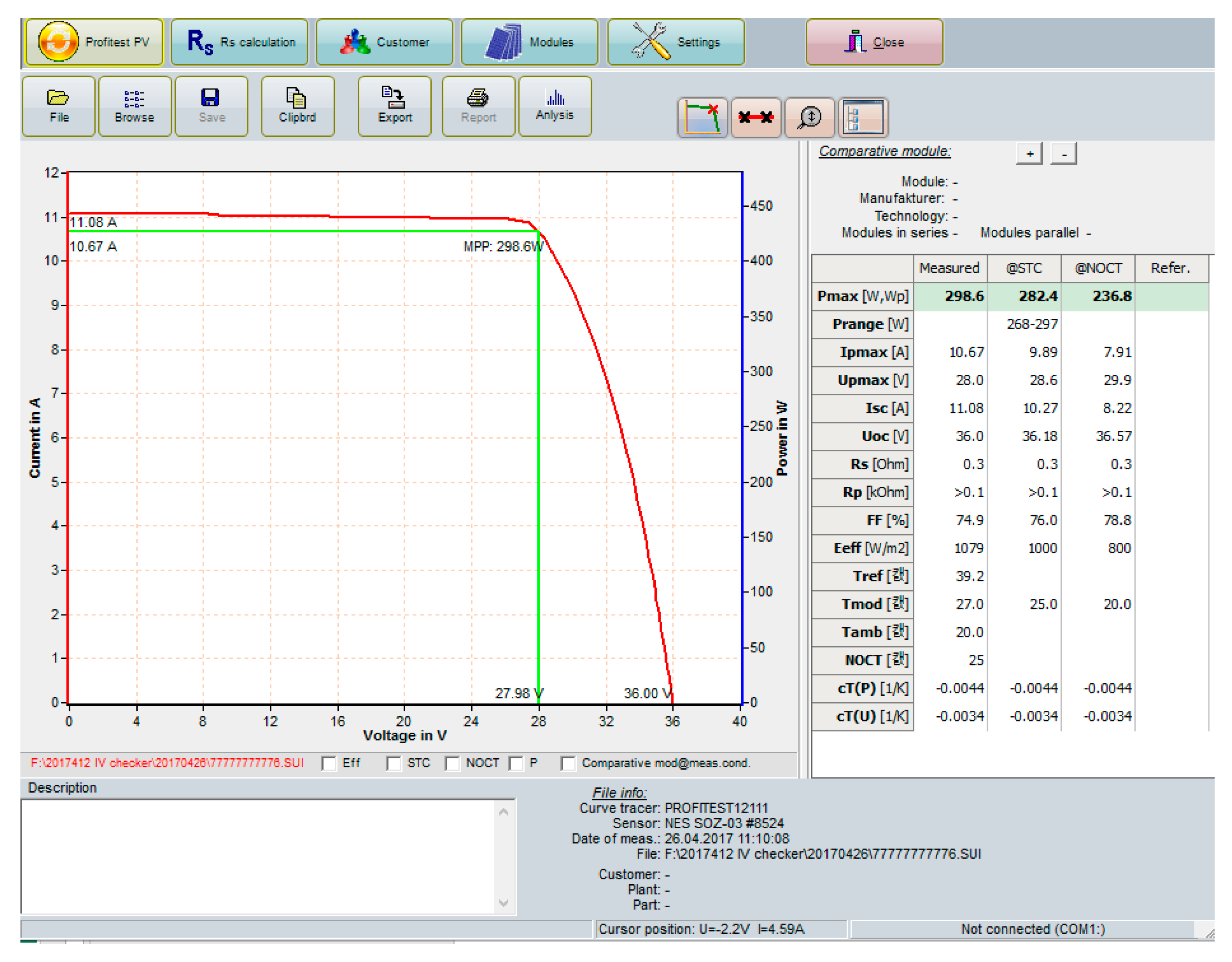Click the magnifier zoom icon
The width and height of the screenshot is (1232, 962).
[809, 117]
